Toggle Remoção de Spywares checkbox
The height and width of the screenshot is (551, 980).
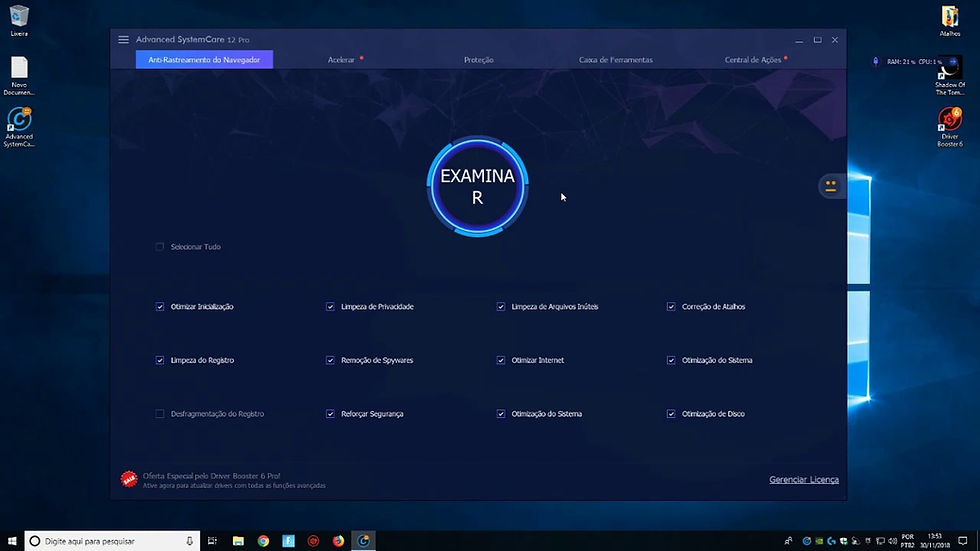330,360
